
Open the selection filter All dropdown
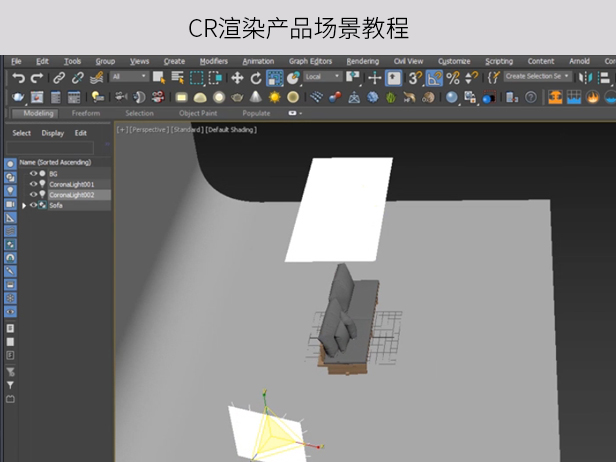(x=129, y=77)
